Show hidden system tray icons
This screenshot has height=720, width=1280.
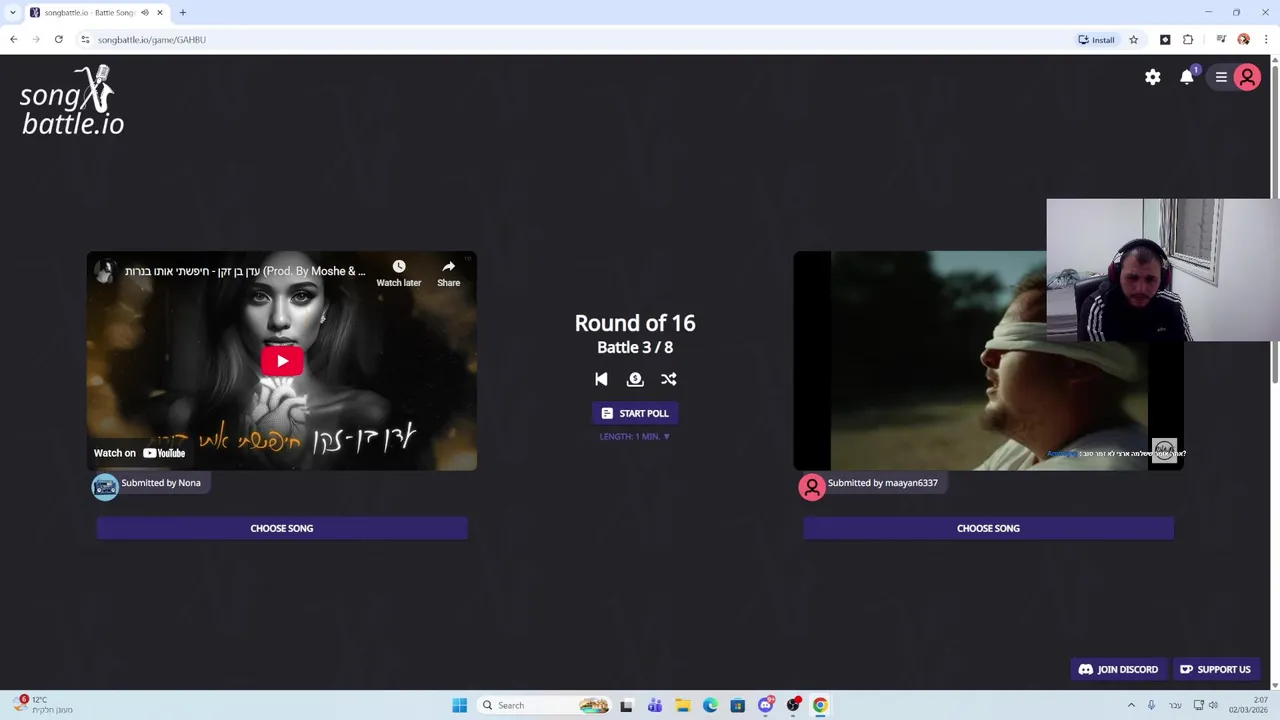tap(1131, 705)
